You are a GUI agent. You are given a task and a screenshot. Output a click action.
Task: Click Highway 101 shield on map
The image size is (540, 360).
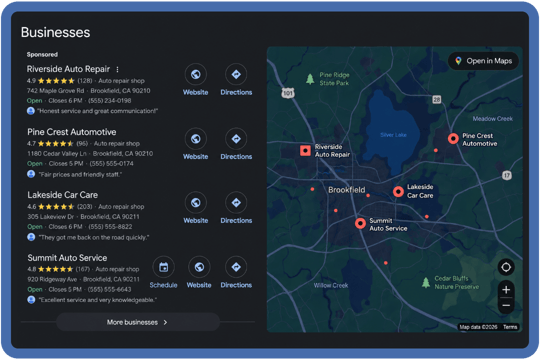(x=288, y=93)
